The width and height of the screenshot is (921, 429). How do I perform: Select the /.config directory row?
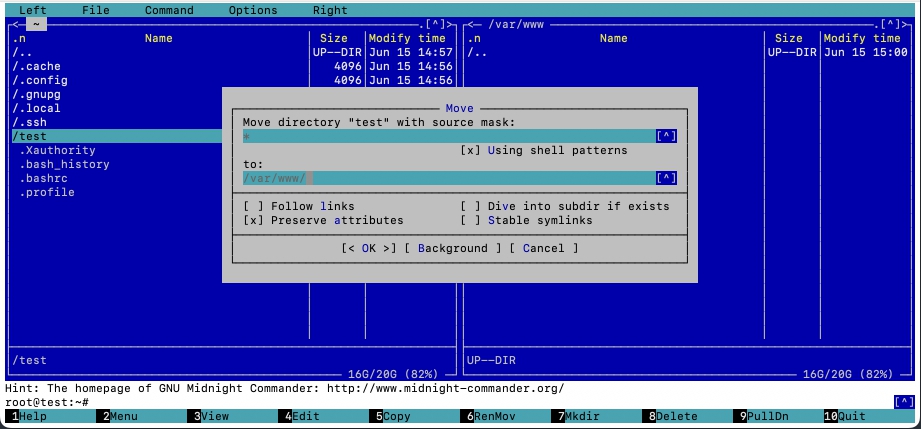click(233, 81)
